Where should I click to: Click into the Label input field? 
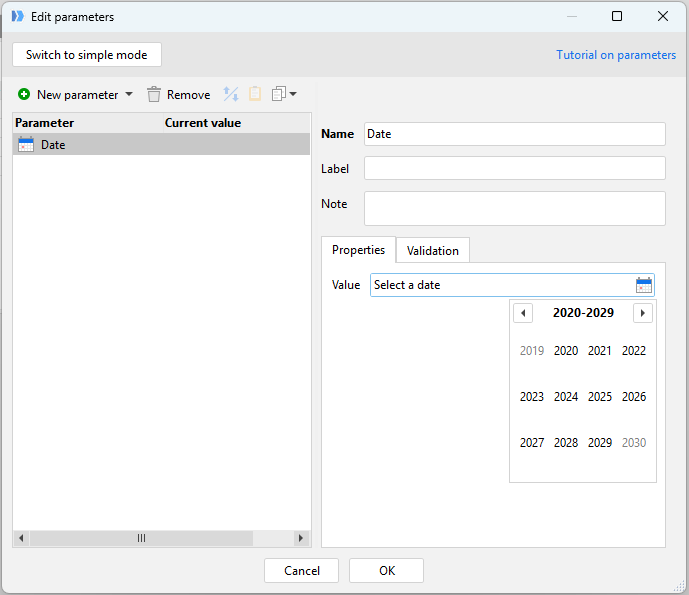pyautogui.click(x=515, y=168)
